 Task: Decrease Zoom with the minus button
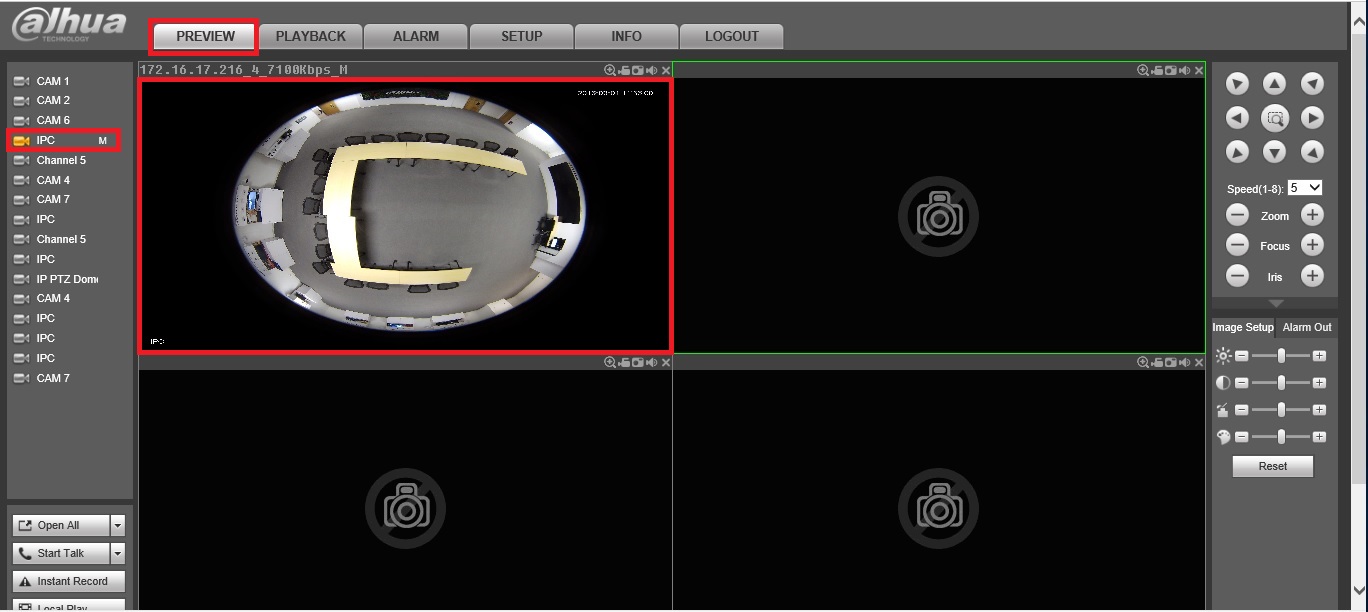[1238, 215]
